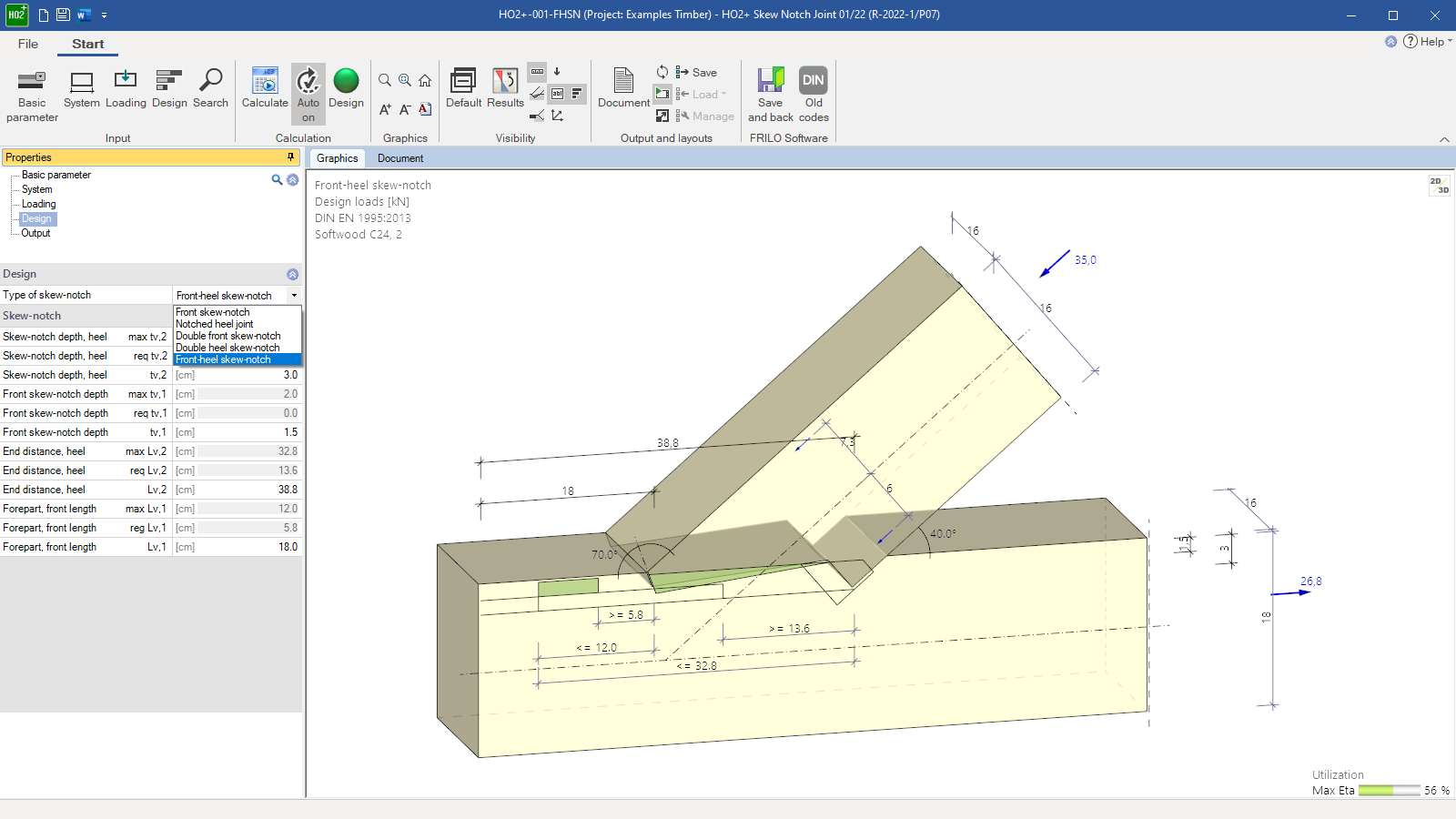Switch to the Graphics view tab
1456x819 pixels.
pyautogui.click(x=338, y=158)
